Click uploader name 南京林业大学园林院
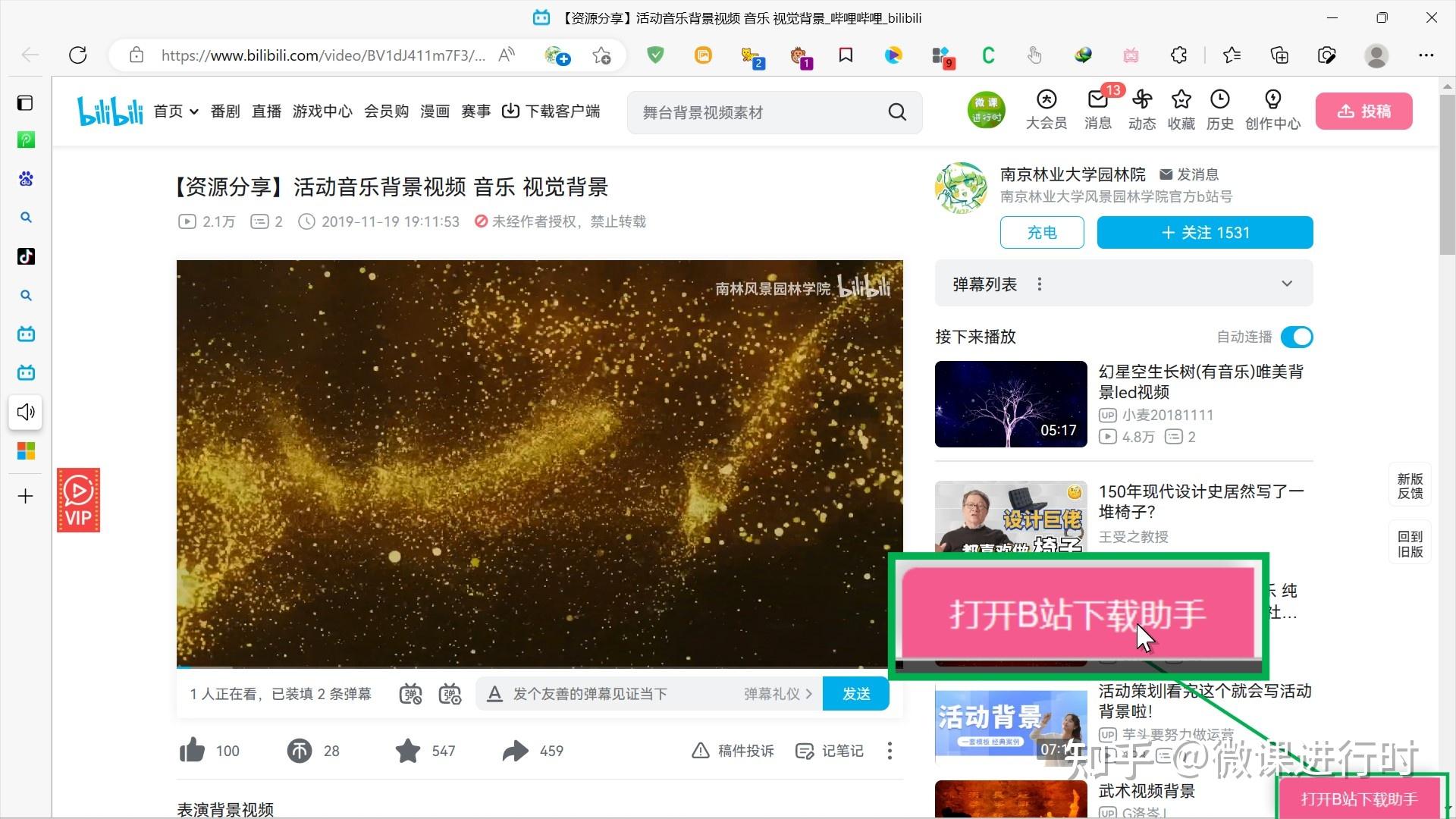Viewport: 1456px width, 819px height. (1072, 174)
